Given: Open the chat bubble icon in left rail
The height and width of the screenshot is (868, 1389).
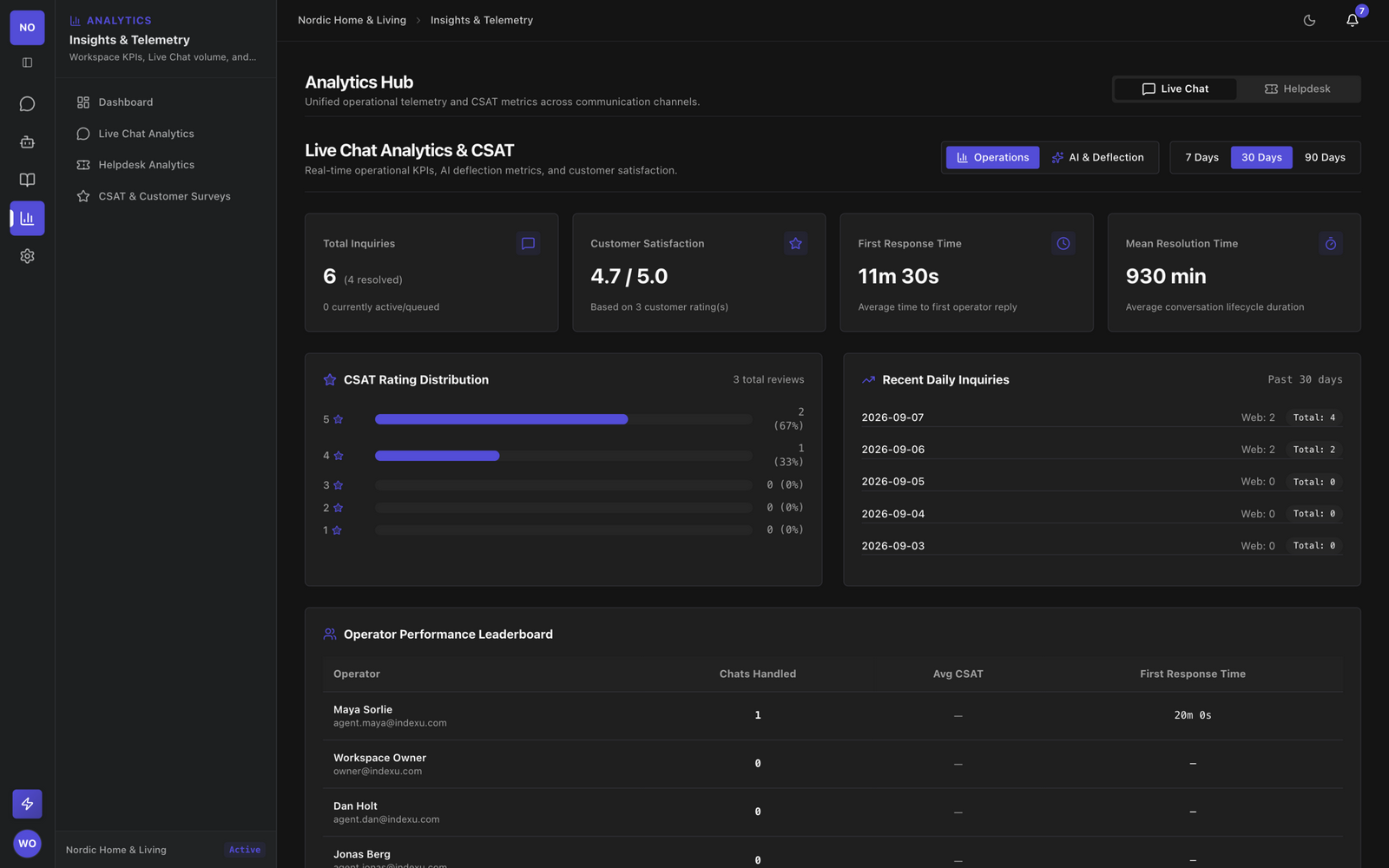Looking at the screenshot, I should tap(27, 104).
